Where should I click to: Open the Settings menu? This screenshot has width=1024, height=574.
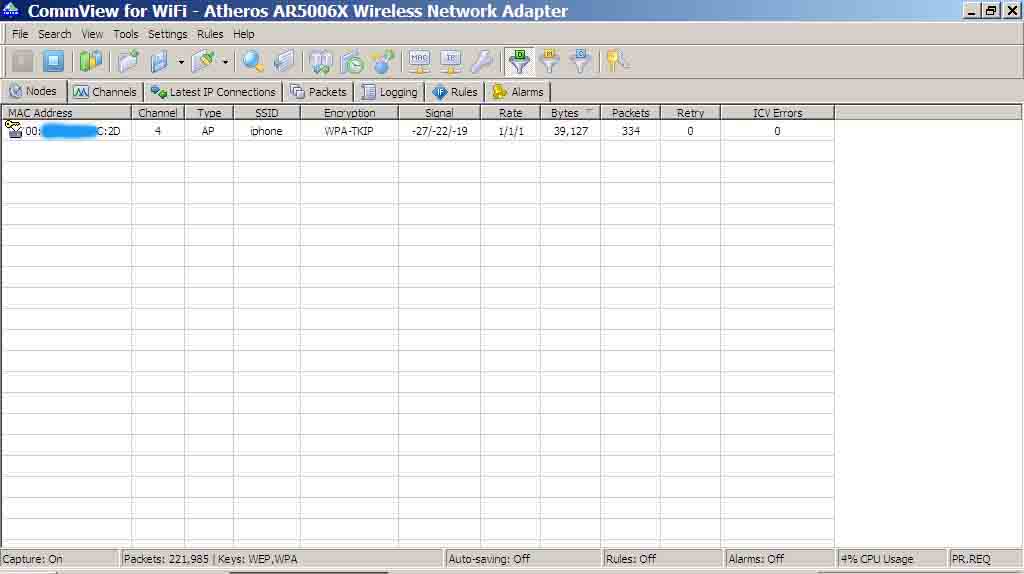(167, 34)
